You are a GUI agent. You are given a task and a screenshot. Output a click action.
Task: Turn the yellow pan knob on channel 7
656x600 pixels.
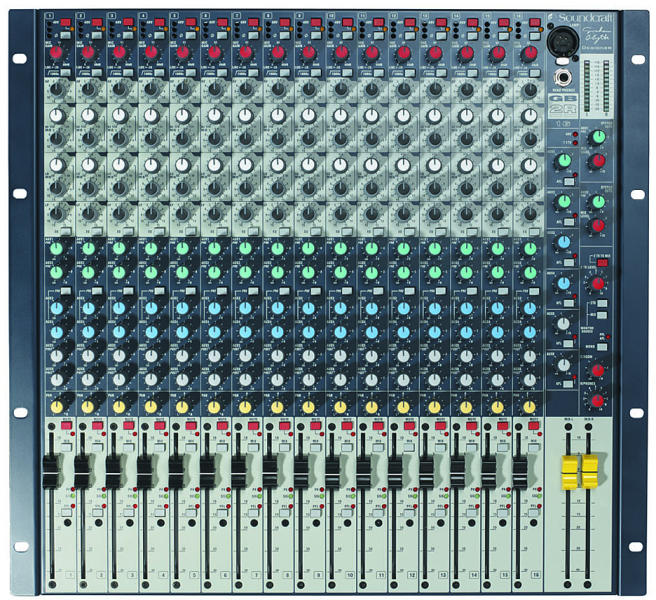click(x=245, y=407)
